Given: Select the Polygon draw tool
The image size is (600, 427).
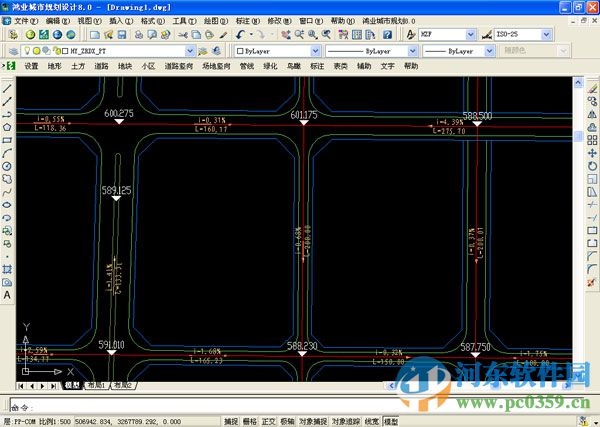Looking at the screenshot, I should click(7, 127).
